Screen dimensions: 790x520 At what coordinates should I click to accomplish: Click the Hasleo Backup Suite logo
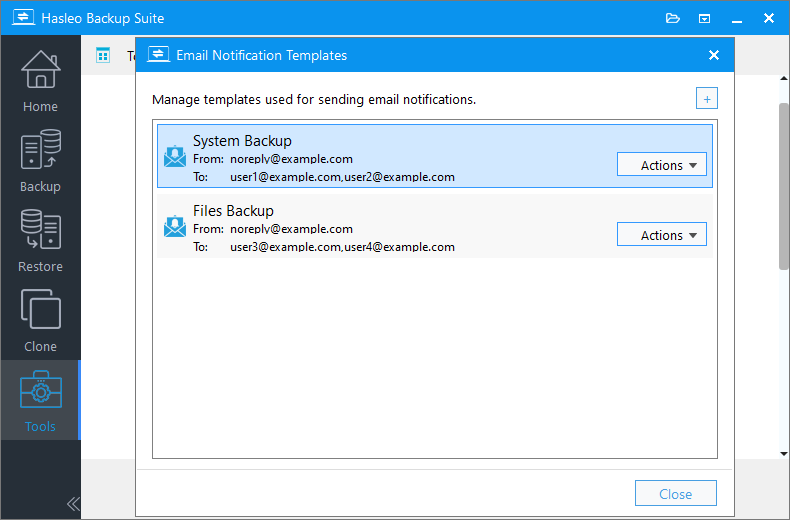click(23, 18)
